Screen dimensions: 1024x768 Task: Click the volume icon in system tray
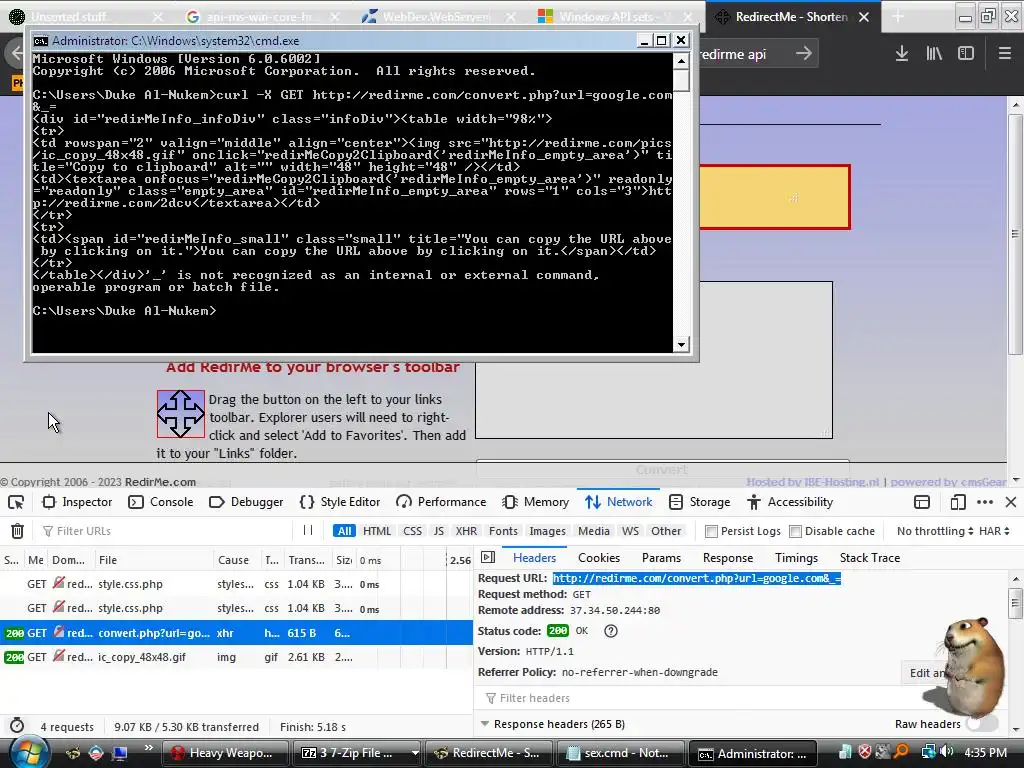[947, 752]
